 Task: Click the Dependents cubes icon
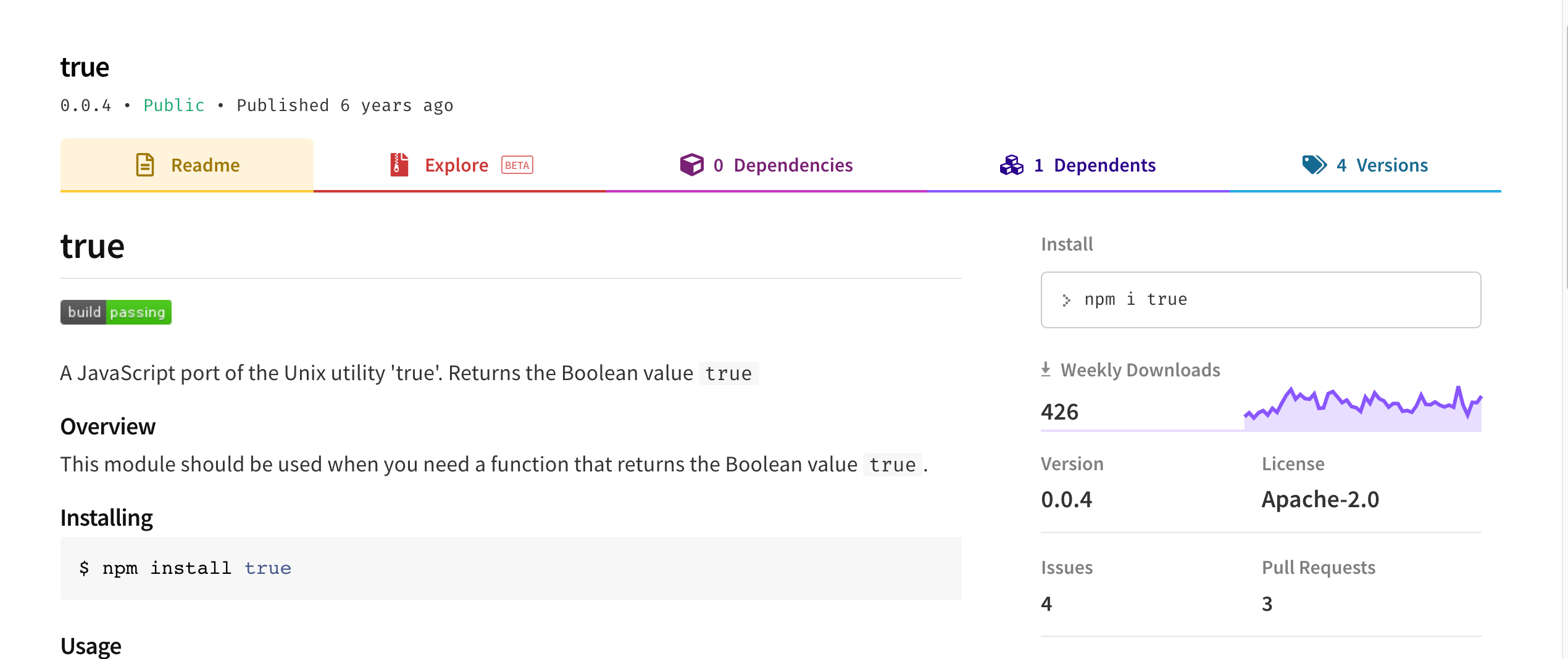pos(1011,165)
